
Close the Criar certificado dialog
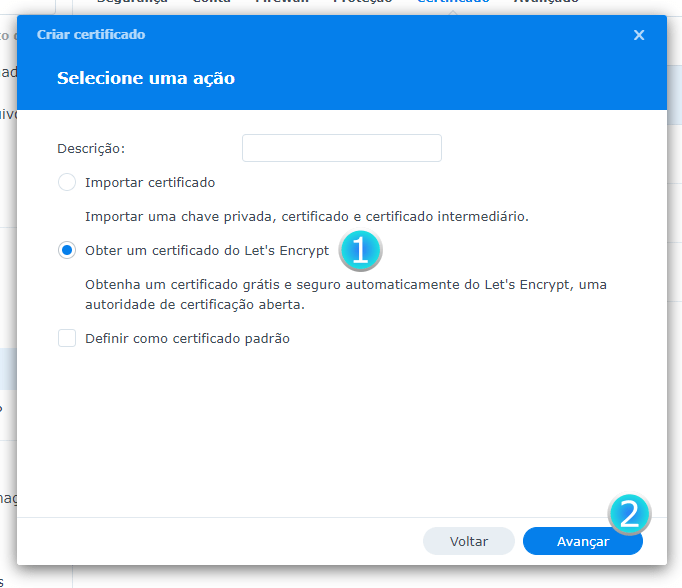point(639,35)
